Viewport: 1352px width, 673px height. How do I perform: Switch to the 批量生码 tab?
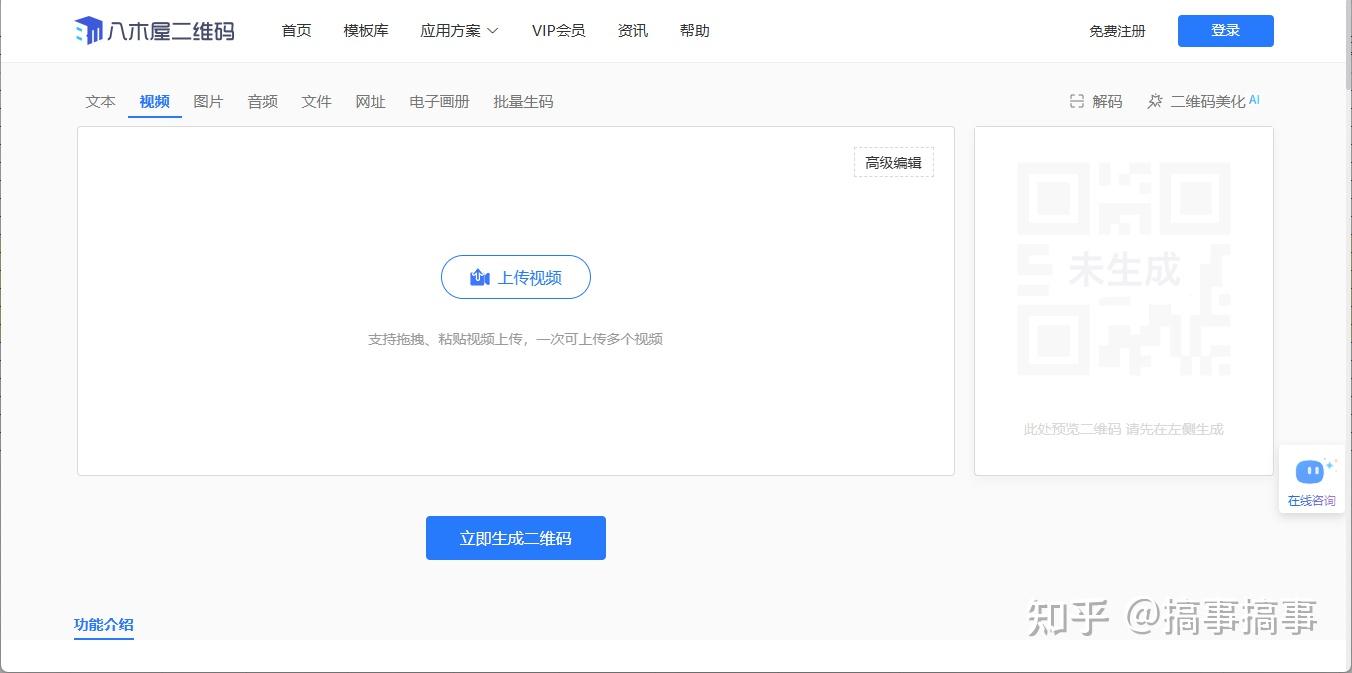tap(524, 101)
